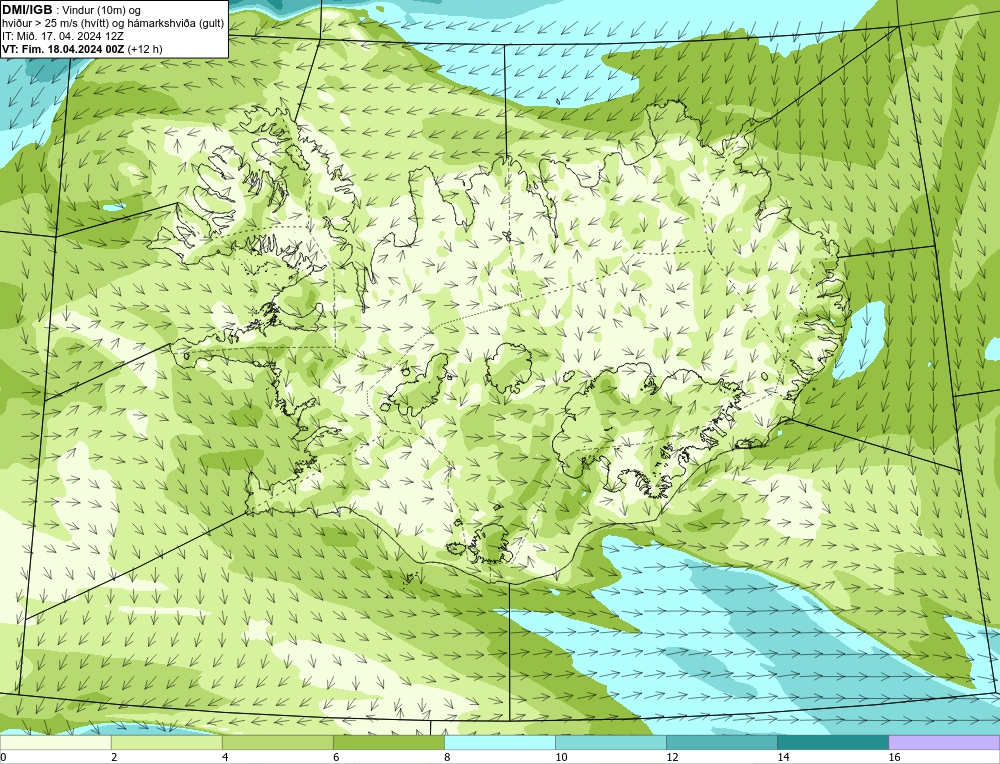Click the purple legend swatch above 16 m/s

[944, 742]
